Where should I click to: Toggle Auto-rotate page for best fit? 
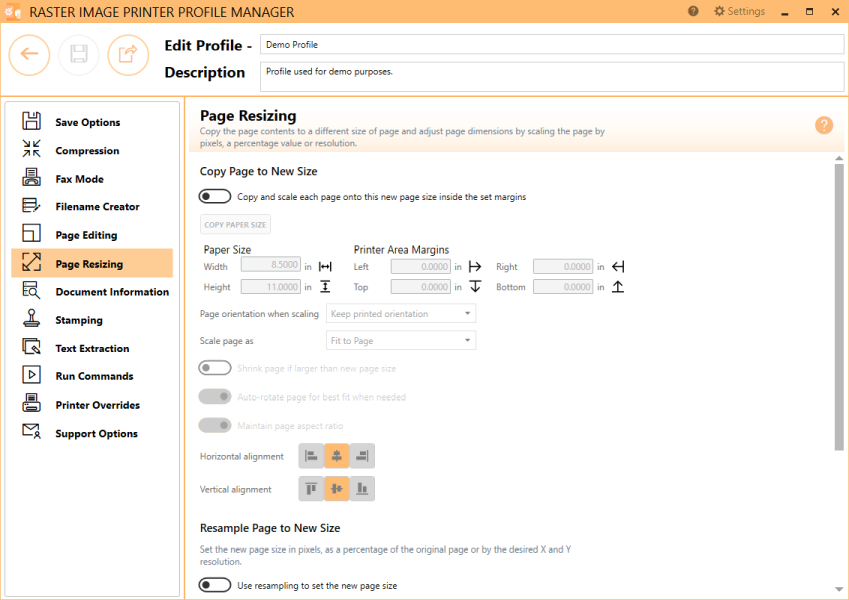click(x=215, y=396)
